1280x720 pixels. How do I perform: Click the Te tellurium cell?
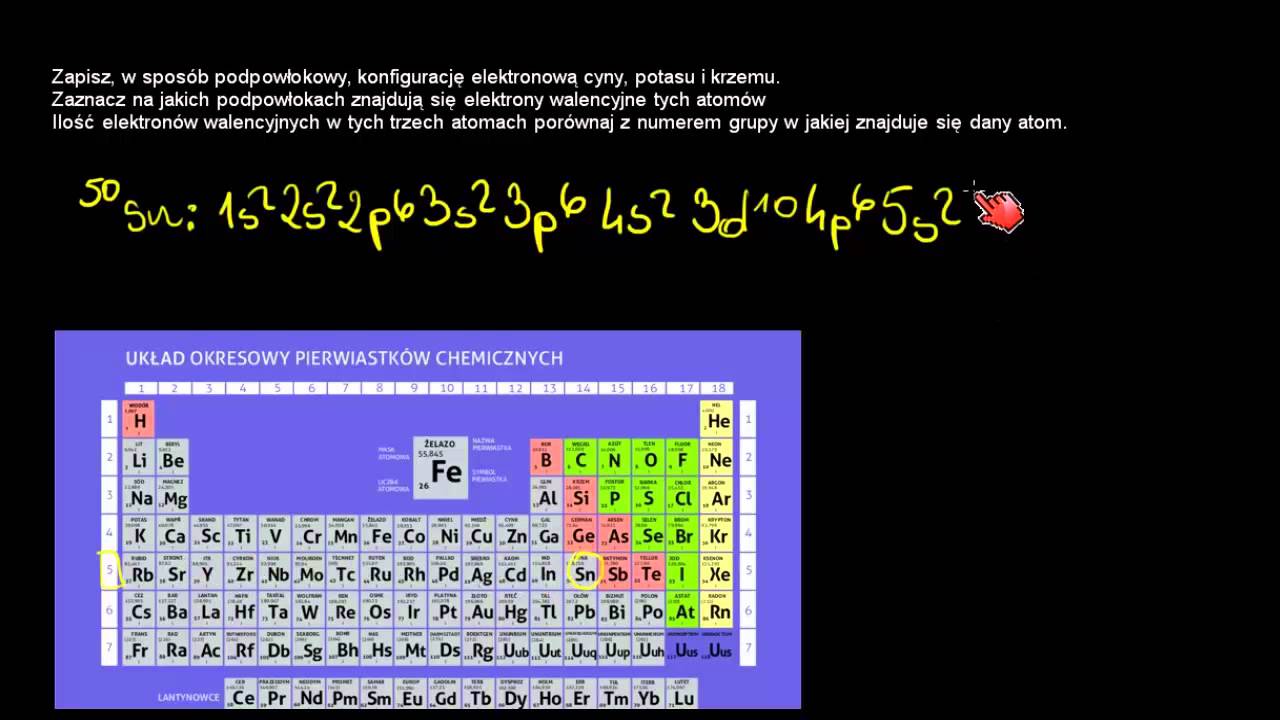coord(650,571)
